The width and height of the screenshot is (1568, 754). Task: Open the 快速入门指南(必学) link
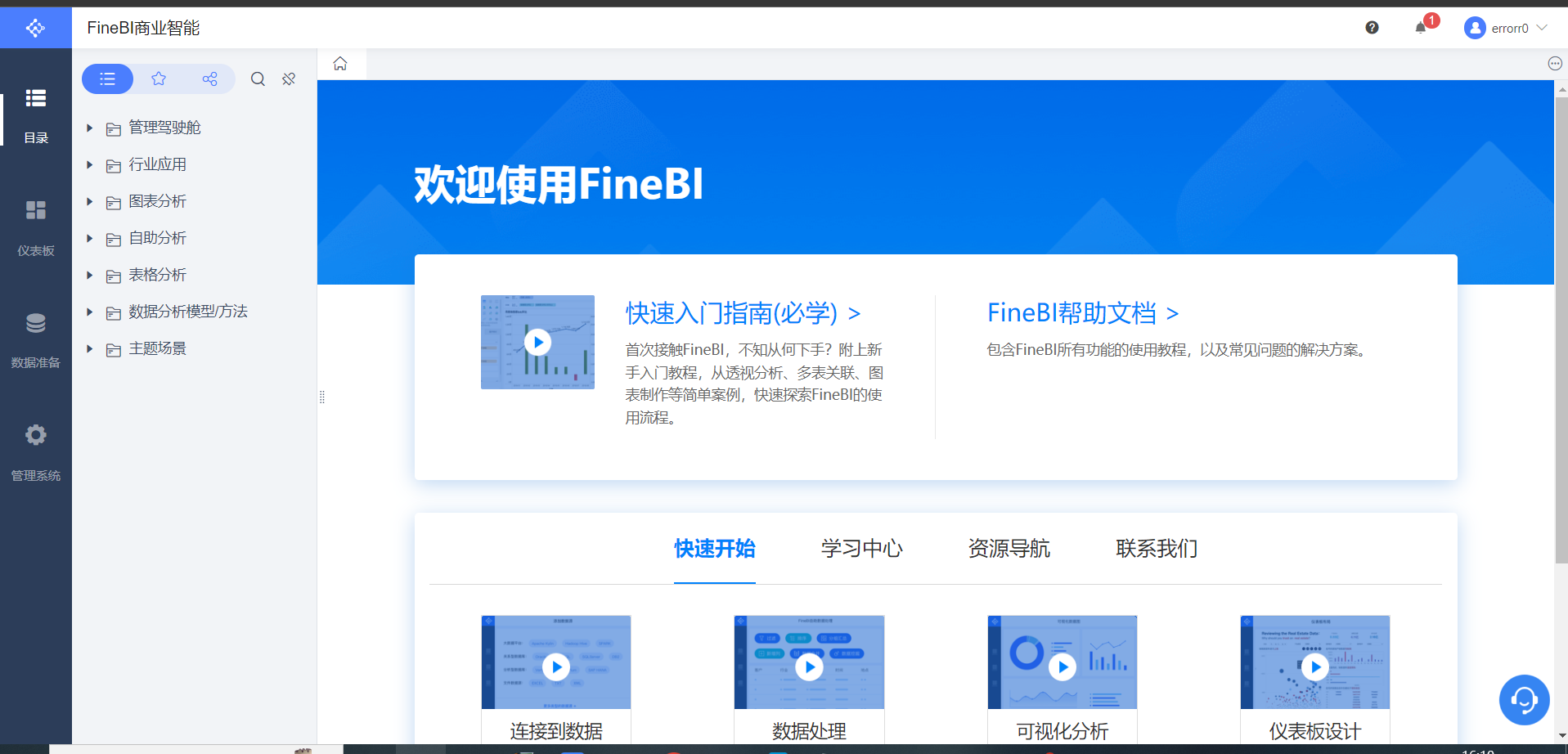(743, 313)
